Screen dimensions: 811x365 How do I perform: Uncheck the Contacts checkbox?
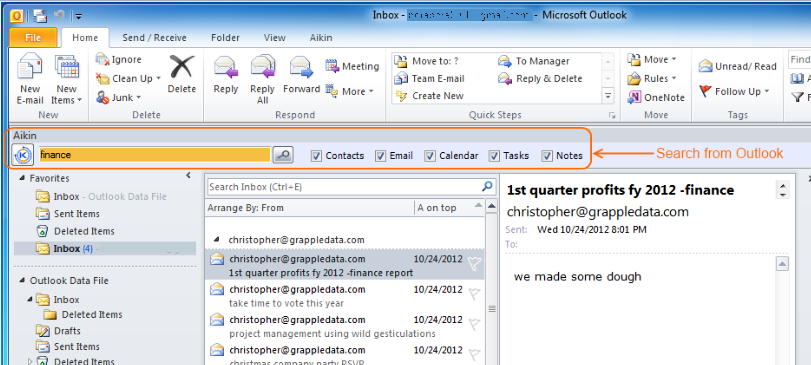point(317,156)
